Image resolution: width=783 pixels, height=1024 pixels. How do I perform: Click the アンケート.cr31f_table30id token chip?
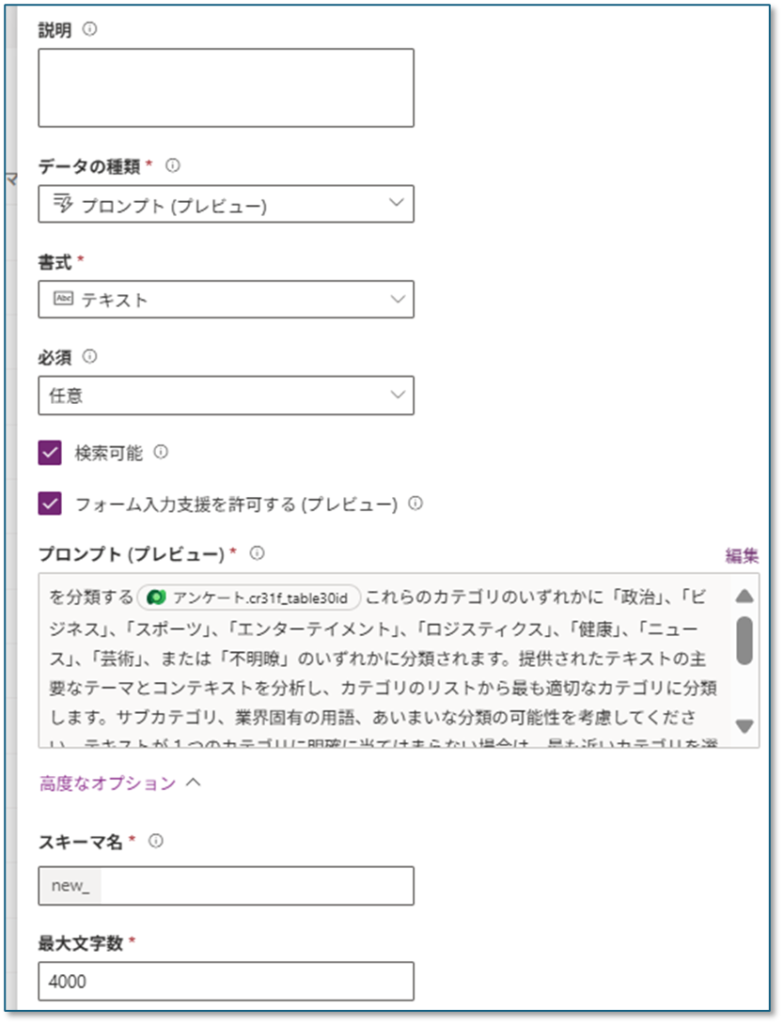point(249,597)
